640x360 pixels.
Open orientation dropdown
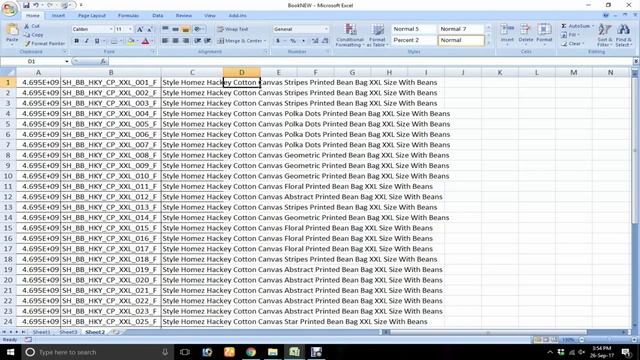198,29
